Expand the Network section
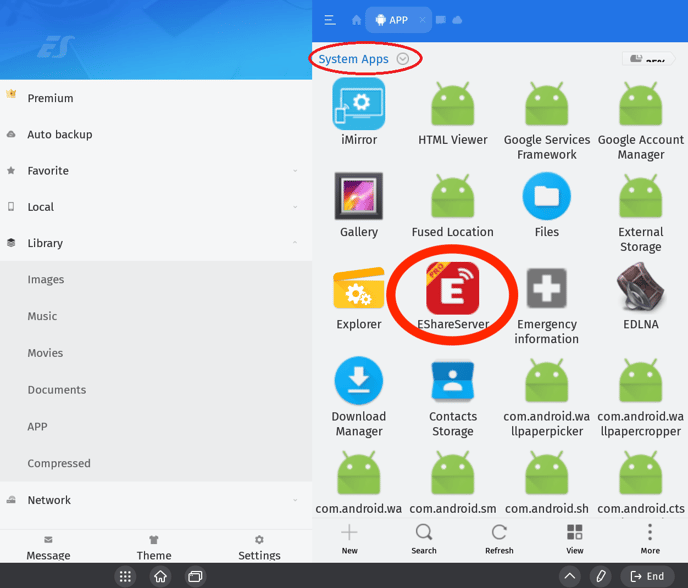The height and width of the screenshot is (588, 688). tap(295, 500)
